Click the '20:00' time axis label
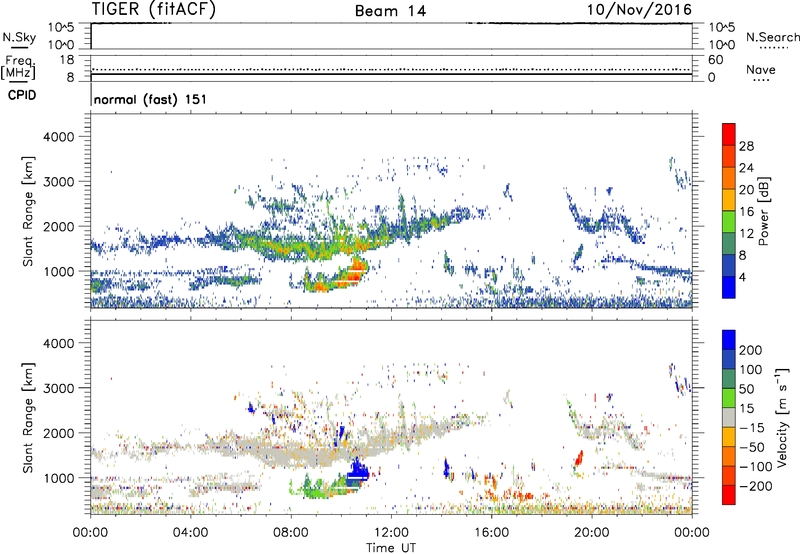The height and width of the screenshot is (554, 800). 592,533
